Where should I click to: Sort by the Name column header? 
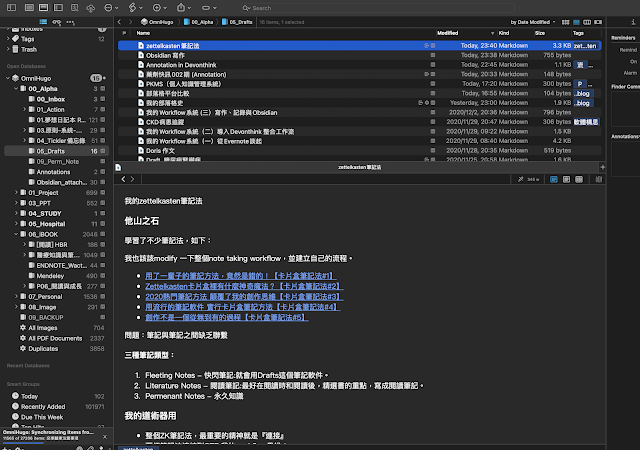143,33
